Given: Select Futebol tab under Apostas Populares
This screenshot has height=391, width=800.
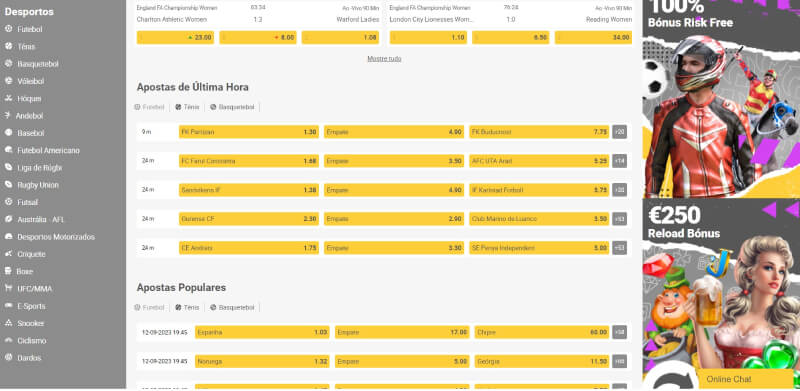Looking at the screenshot, I should 149,308.
